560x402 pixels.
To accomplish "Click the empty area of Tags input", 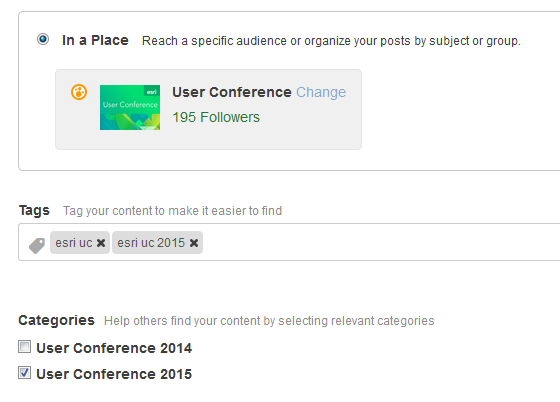I will 379,242.
